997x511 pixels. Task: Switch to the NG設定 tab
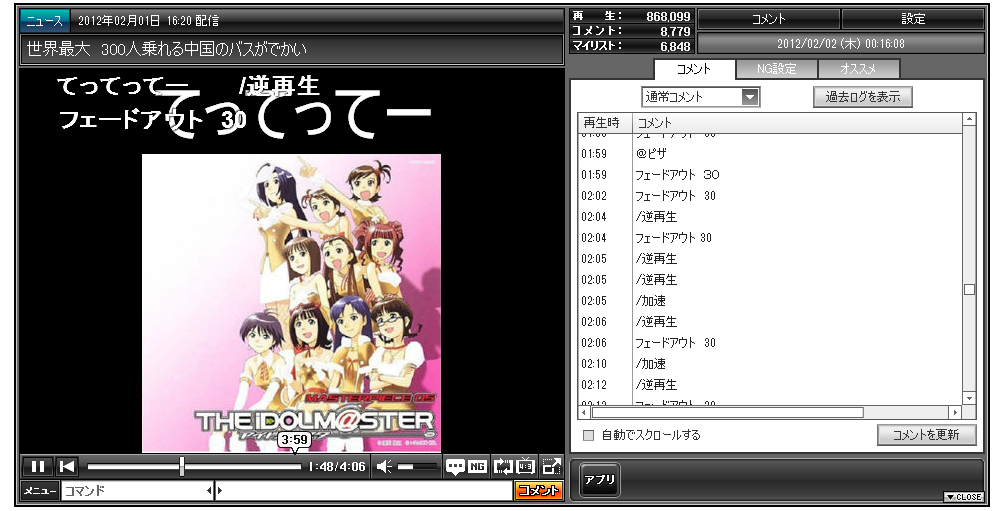pos(776,69)
